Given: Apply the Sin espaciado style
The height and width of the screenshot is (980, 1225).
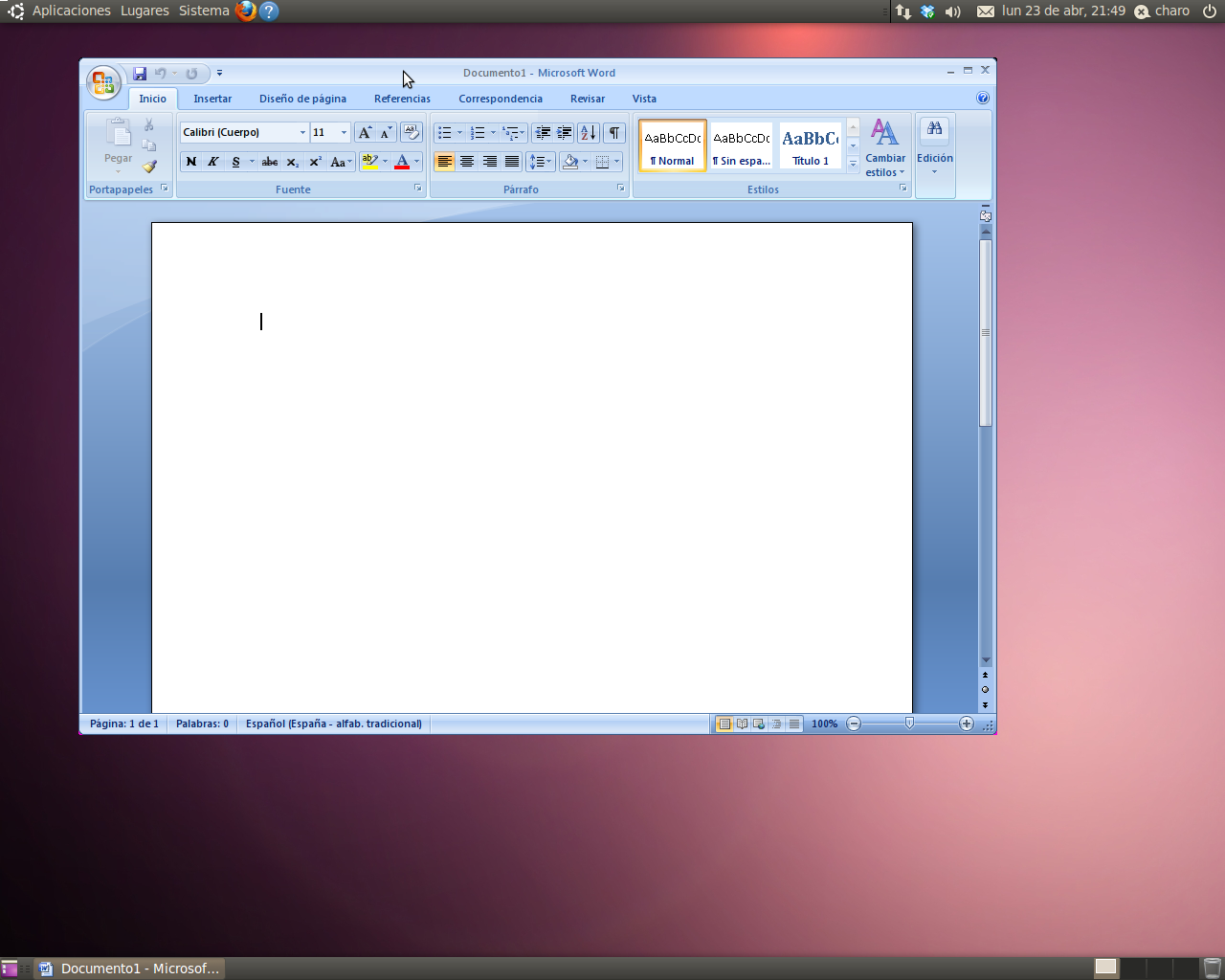Looking at the screenshot, I should (x=742, y=145).
